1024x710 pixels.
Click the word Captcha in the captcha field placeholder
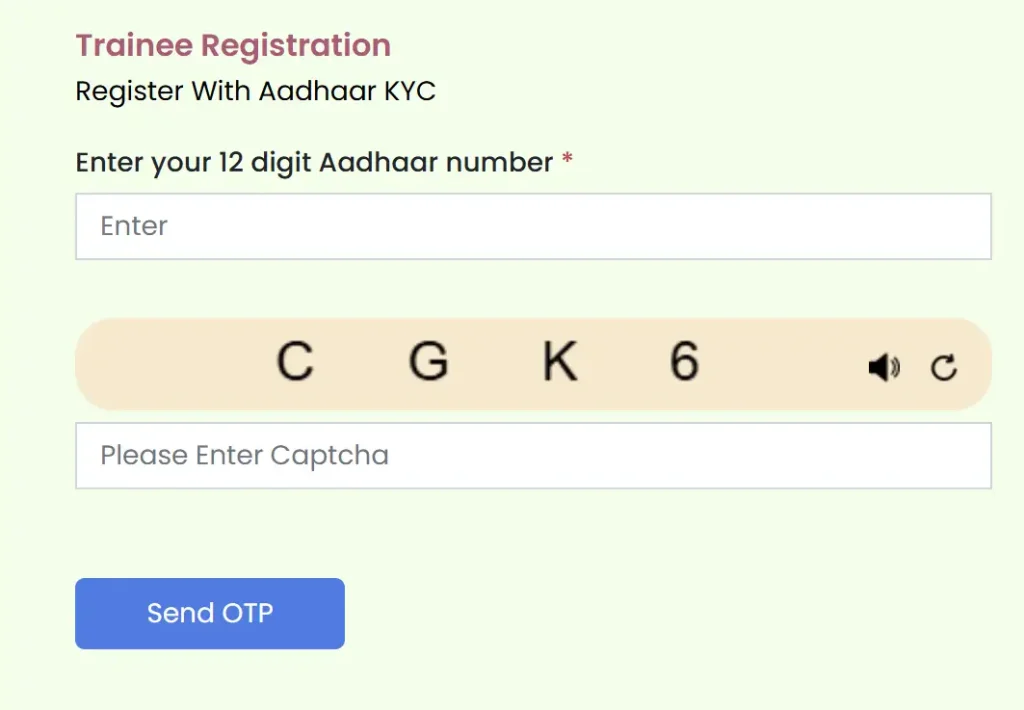329,456
